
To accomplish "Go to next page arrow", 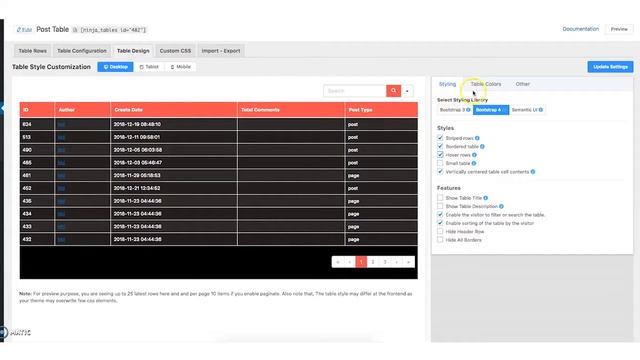I will [397, 262].
